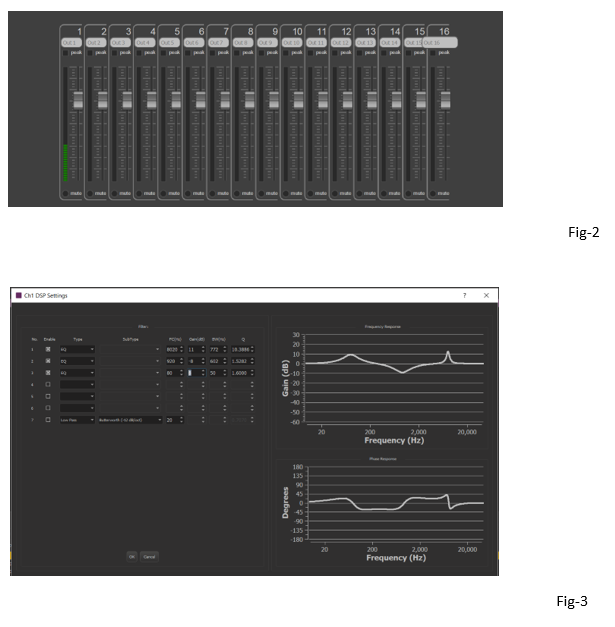This screenshot has width=615, height=627.
Task: Enable the Low Pass filter 7 checkbox
Action: tap(48, 420)
